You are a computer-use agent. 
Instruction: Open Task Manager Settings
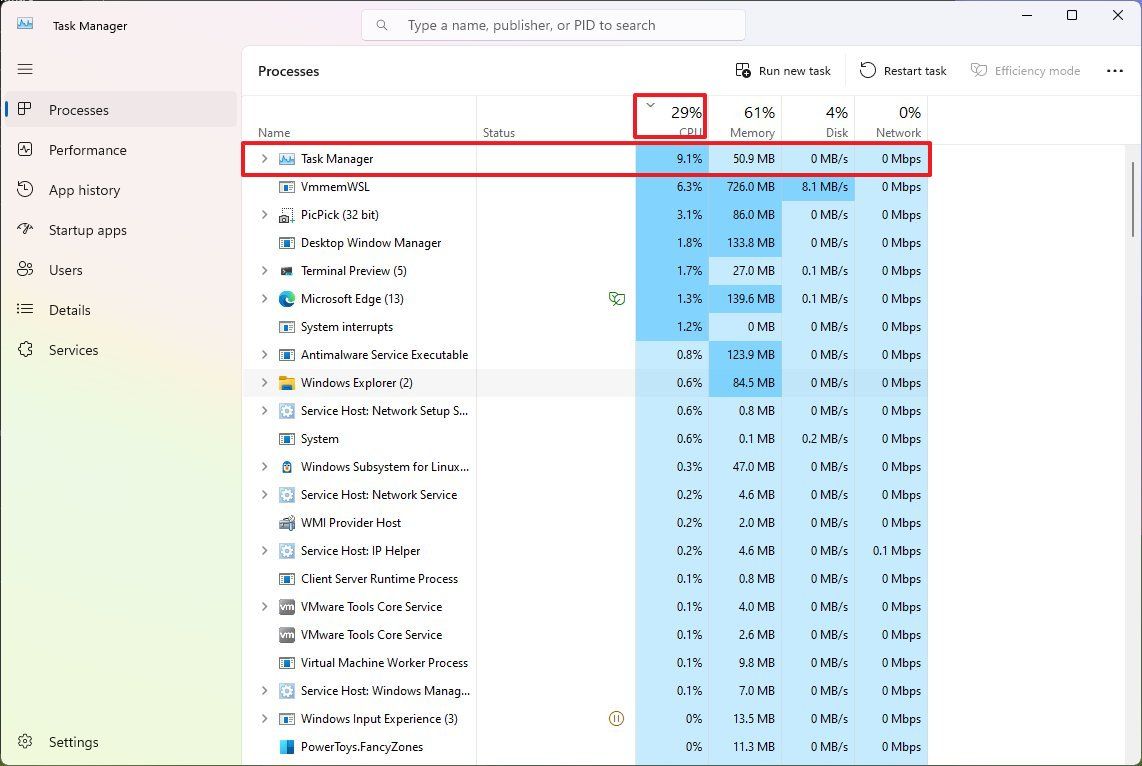tap(73, 742)
